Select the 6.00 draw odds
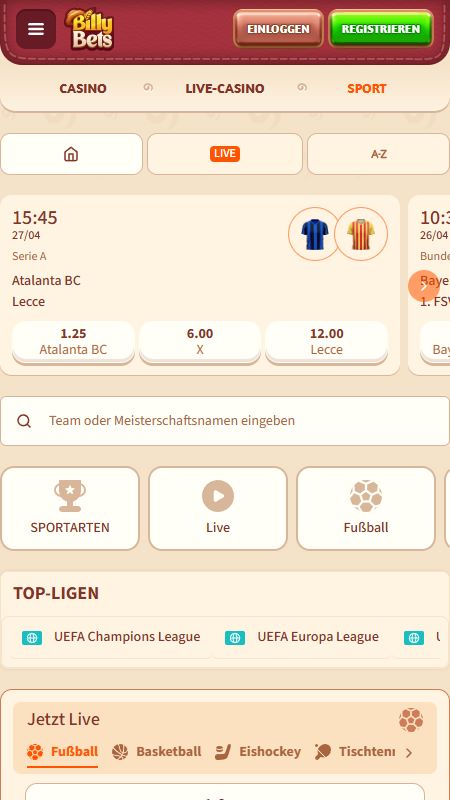Screen dimensions: 450x800 coord(200,342)
